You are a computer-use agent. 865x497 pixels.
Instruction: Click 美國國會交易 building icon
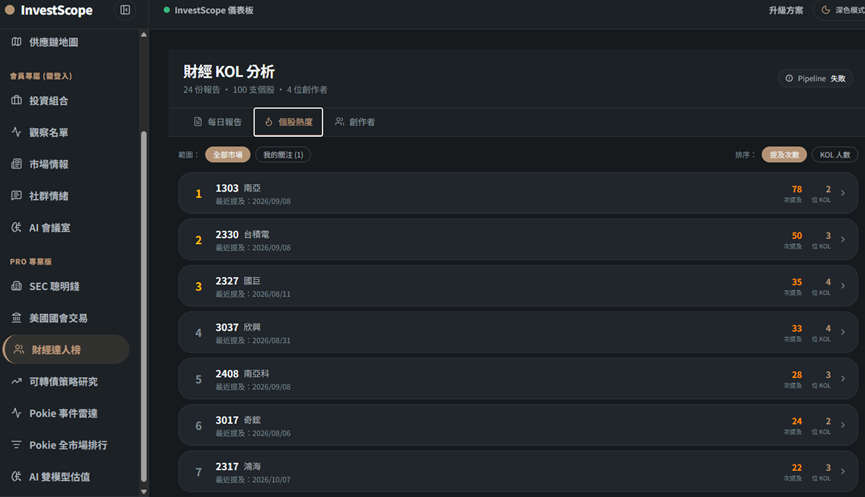(x=17, y=318)
